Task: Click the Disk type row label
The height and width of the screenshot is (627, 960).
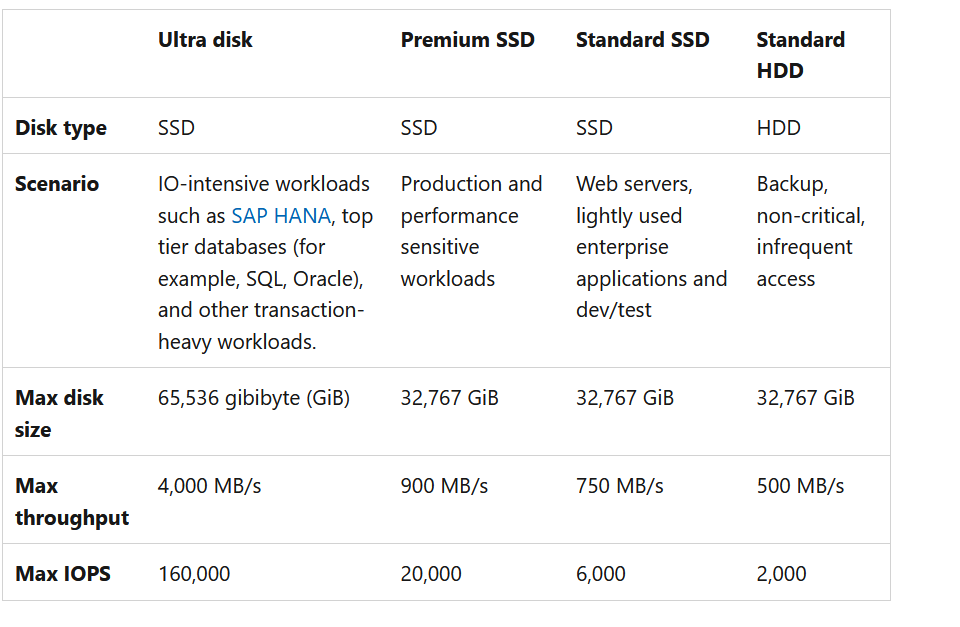Action: tap(61, 128)
